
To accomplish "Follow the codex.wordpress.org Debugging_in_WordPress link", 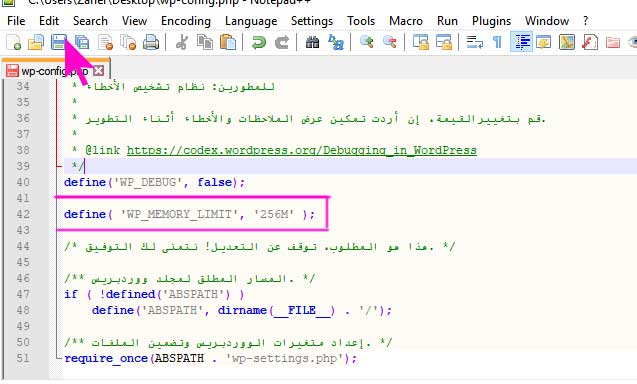I will [x=301, y=150].
